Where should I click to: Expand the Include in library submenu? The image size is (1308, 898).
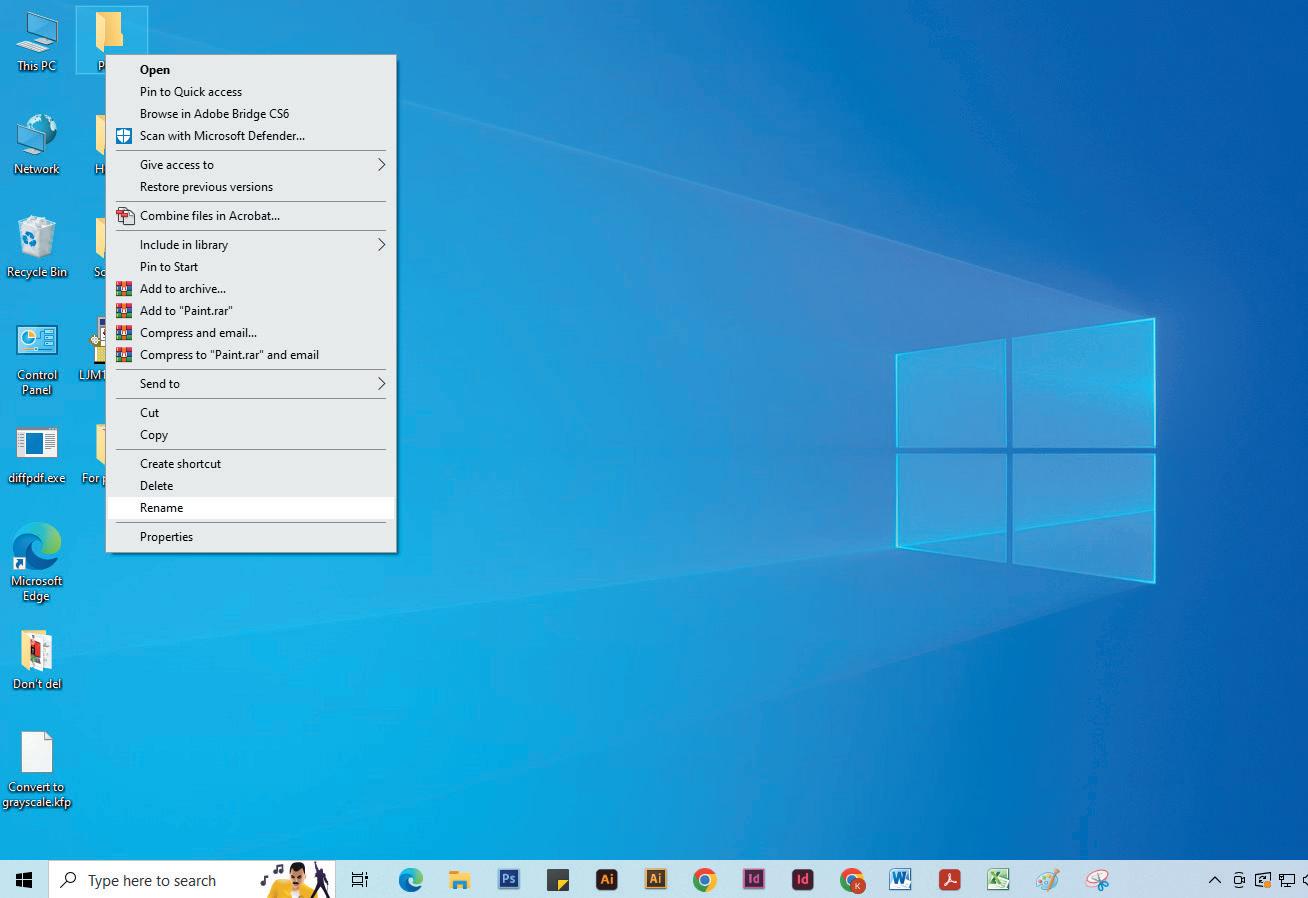[x=251, y=245]
